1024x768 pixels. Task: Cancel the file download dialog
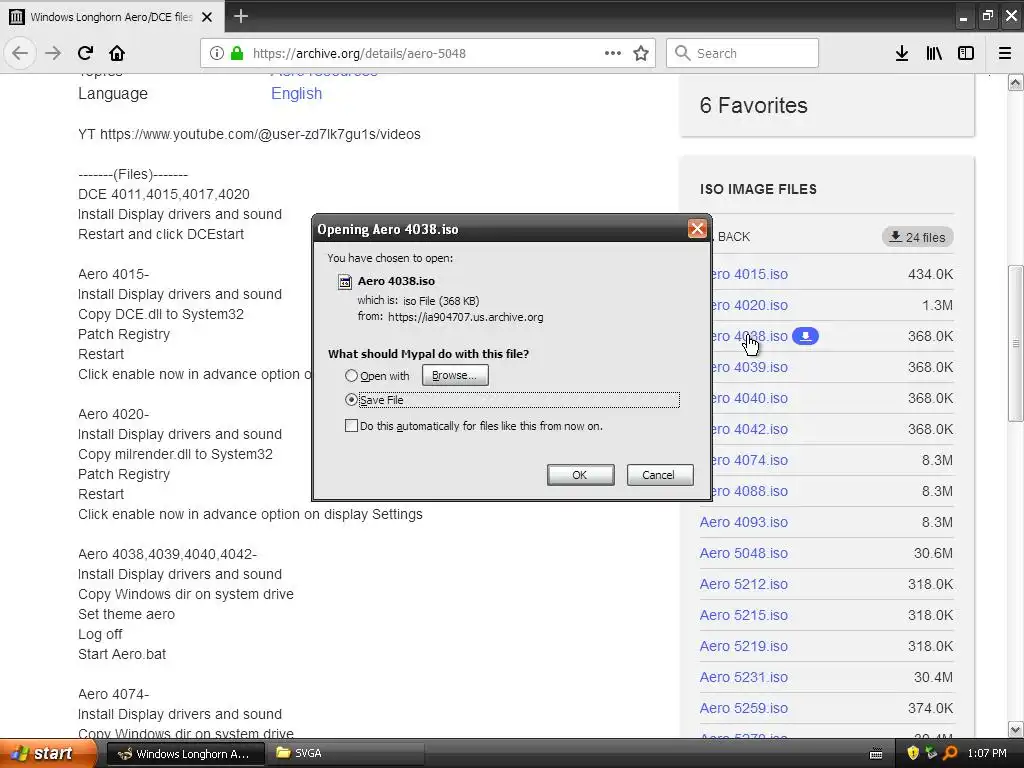click(x=660, y=475)
